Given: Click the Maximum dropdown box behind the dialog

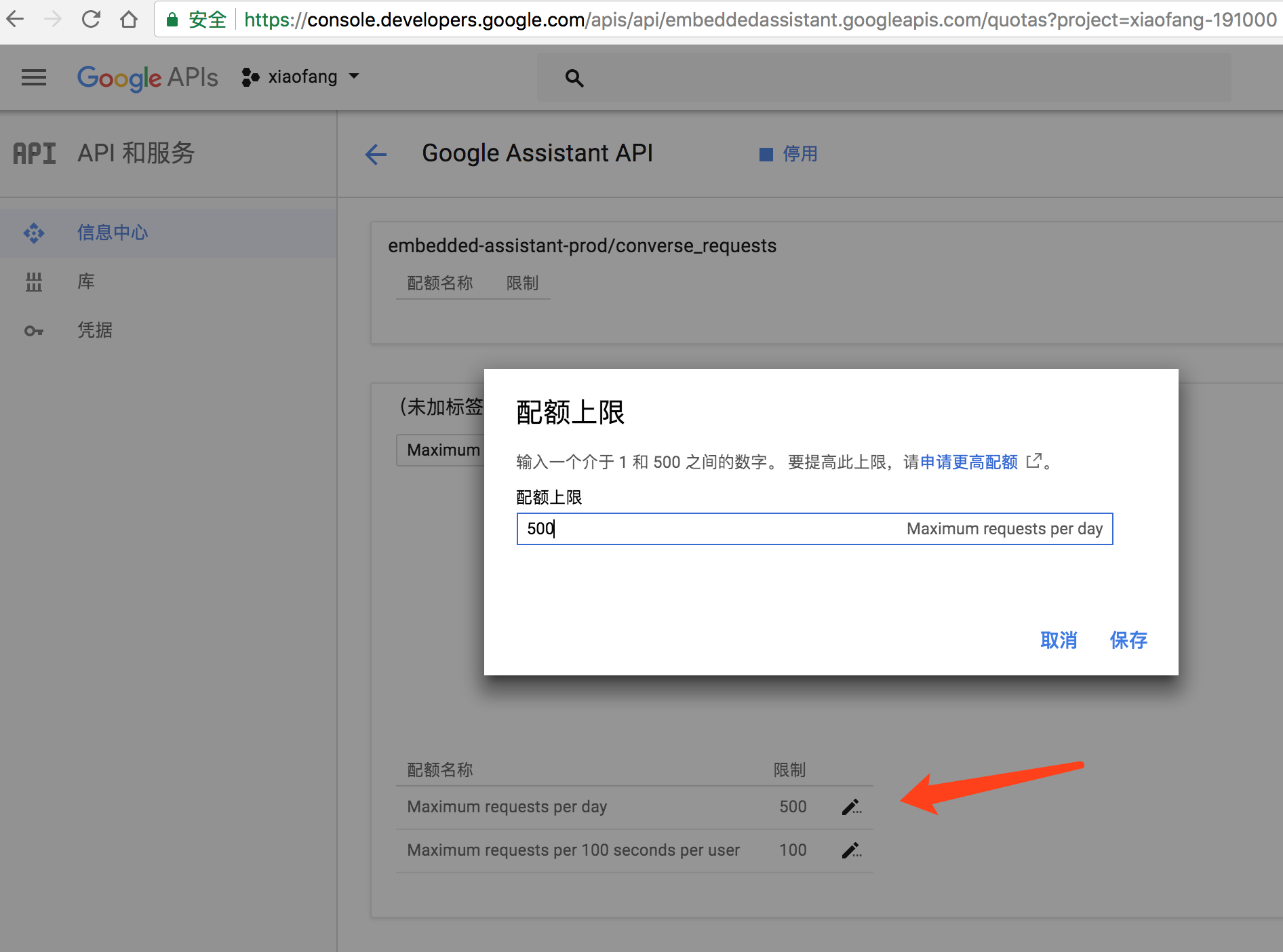Looking at the screenshot, I should 440,450.
